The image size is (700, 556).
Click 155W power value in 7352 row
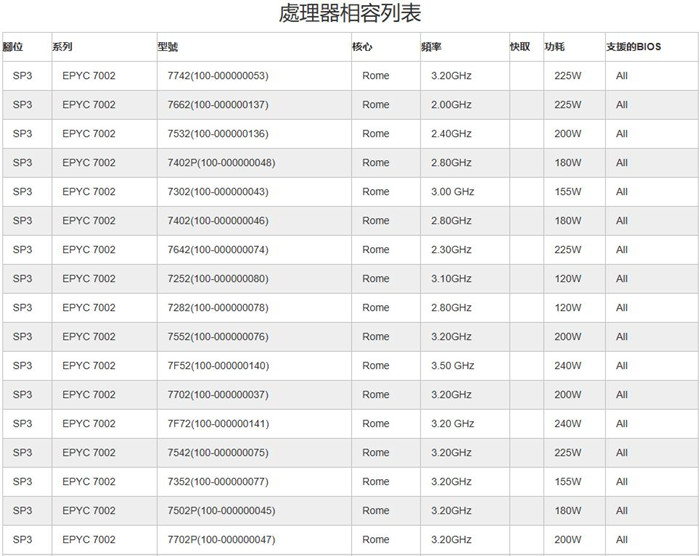click(568, 482)
